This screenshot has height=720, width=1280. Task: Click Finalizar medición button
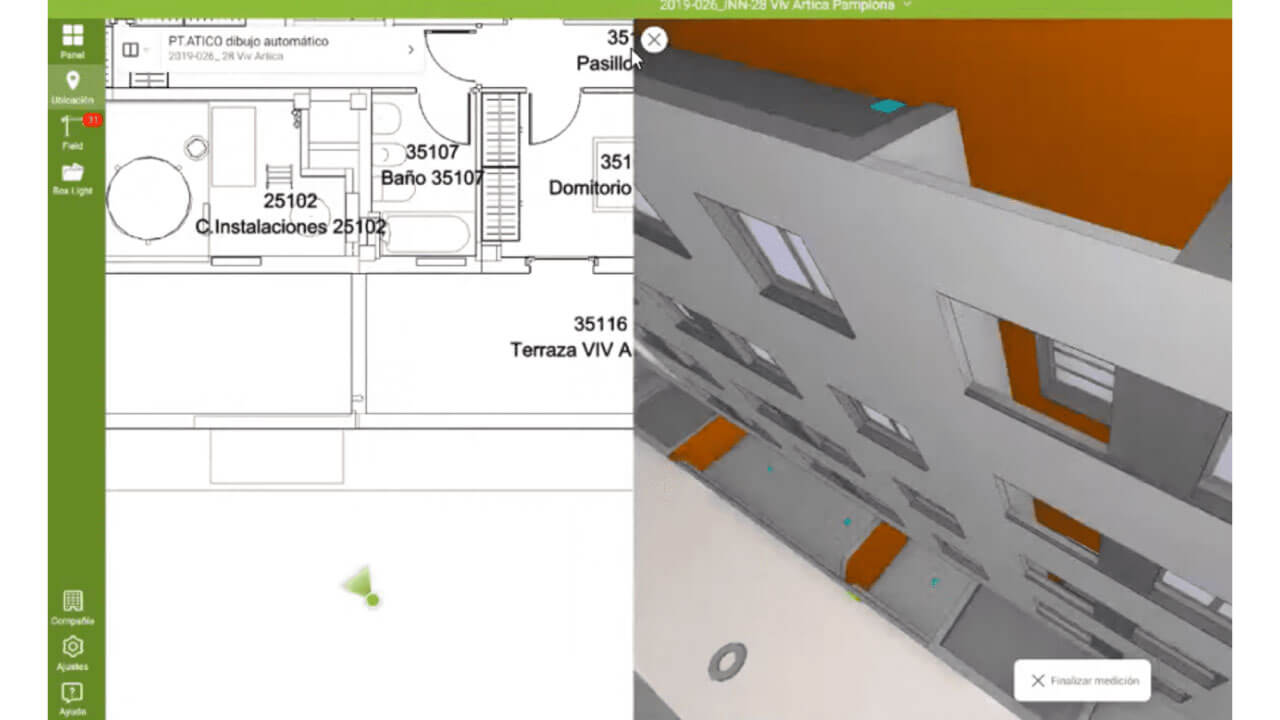pyautogui.click(x=1082, y=680)
